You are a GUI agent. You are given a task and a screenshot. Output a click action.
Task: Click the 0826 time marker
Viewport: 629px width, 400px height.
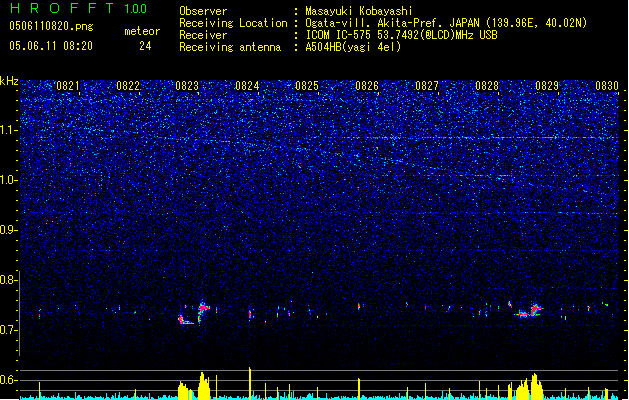pyautogui.click(x=367, y=86)
